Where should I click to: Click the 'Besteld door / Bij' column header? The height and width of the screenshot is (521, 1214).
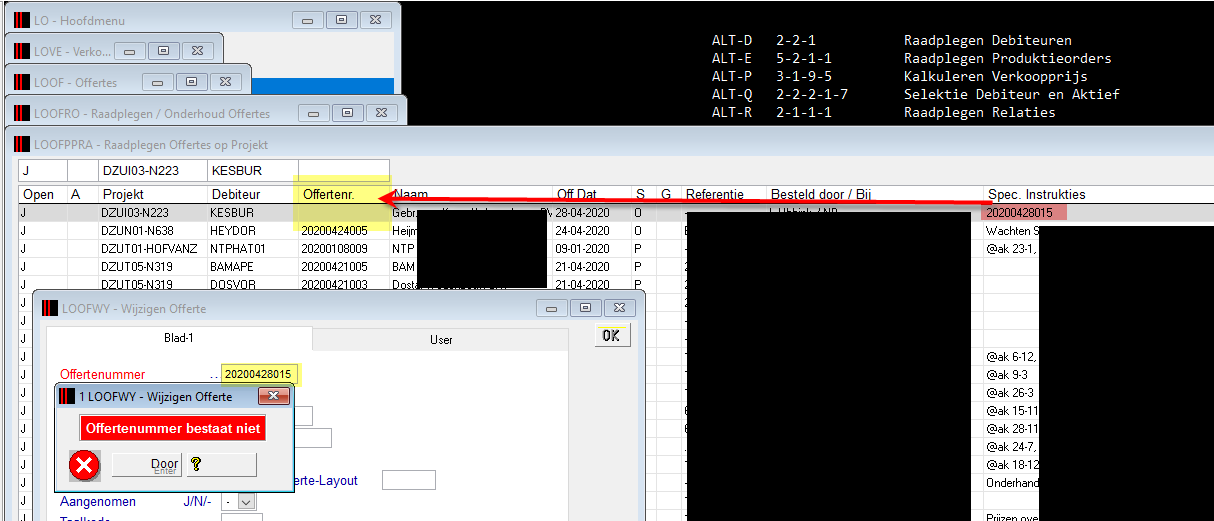click(x=875, y=194)
